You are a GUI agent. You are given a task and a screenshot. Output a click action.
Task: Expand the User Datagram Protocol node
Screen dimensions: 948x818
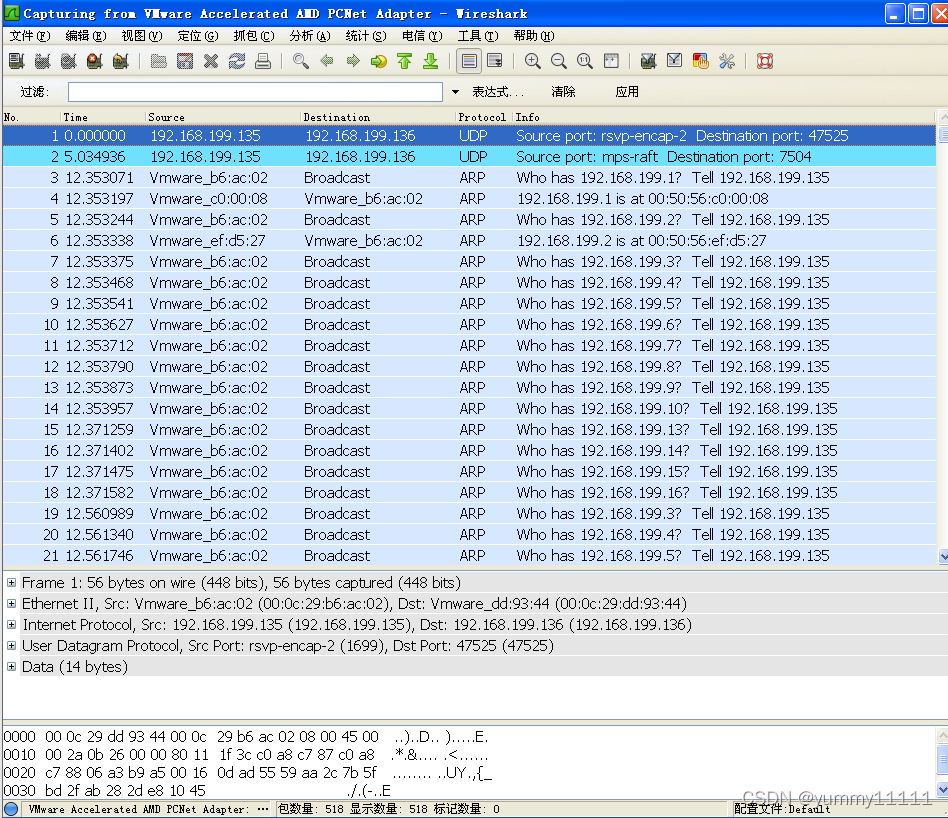pyautogui.click(x=11, y=646)
